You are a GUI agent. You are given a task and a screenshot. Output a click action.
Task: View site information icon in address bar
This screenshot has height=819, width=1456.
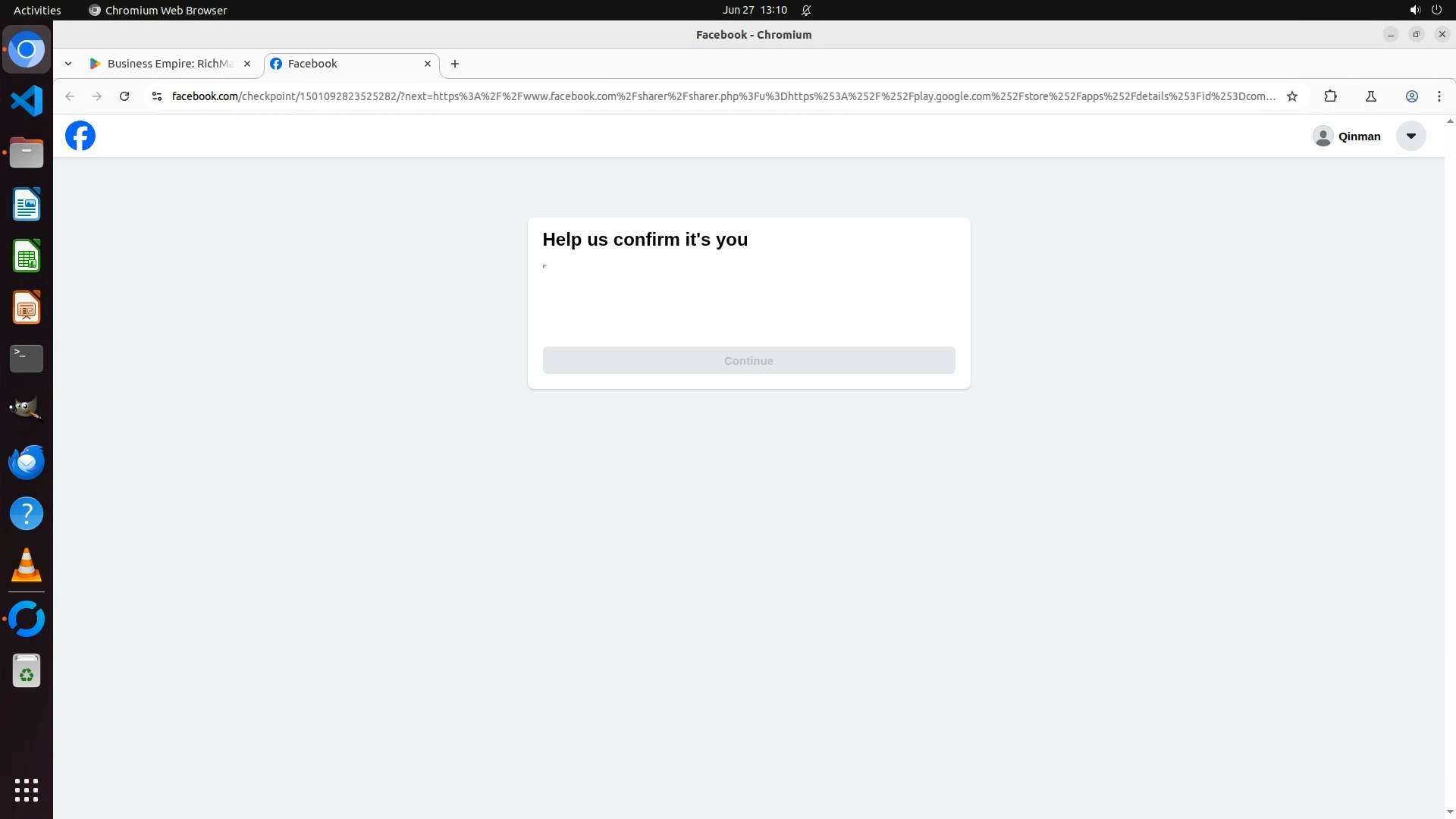(x=157, y=96)
